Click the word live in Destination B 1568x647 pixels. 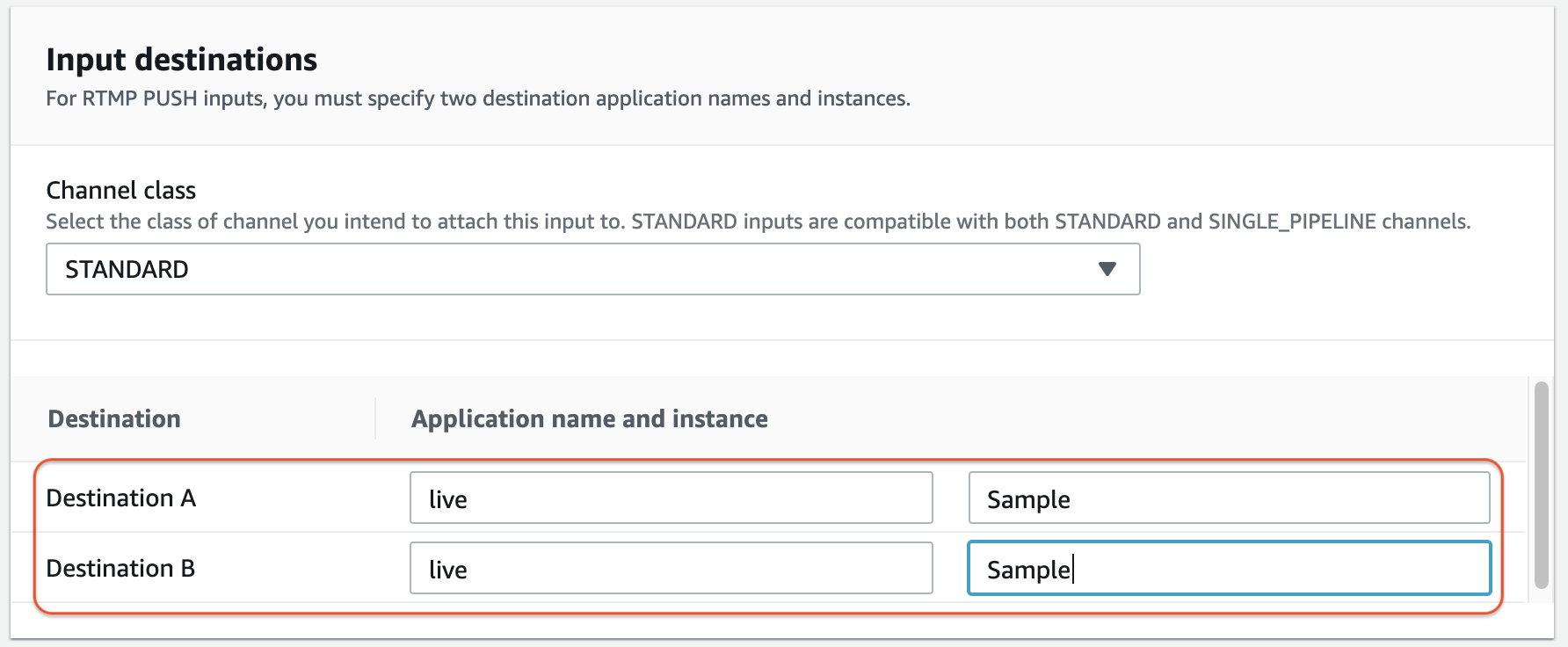tap(447, 570)
